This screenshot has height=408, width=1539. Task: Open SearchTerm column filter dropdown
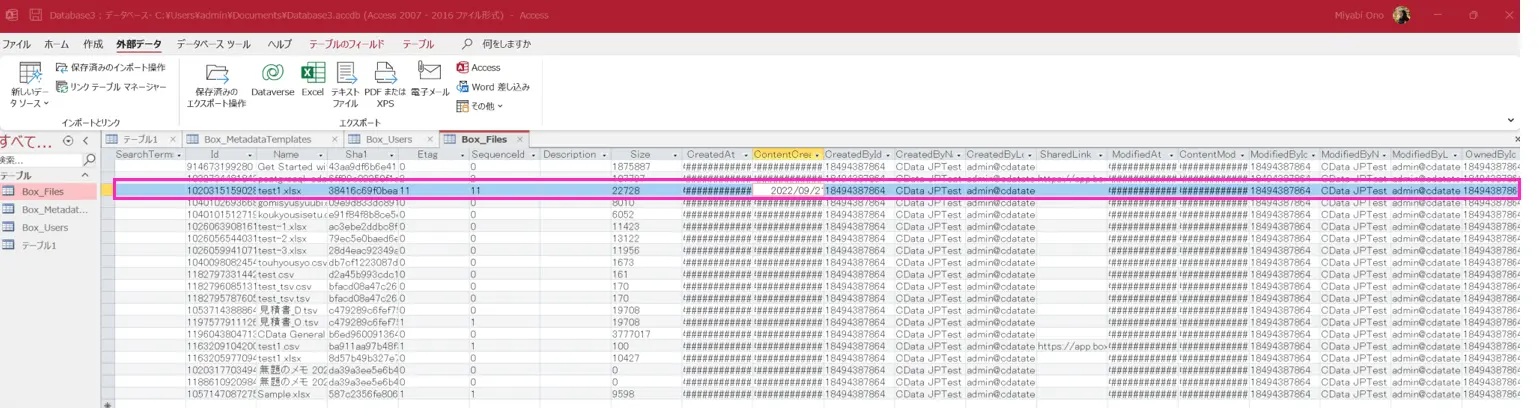click(179, 155)
